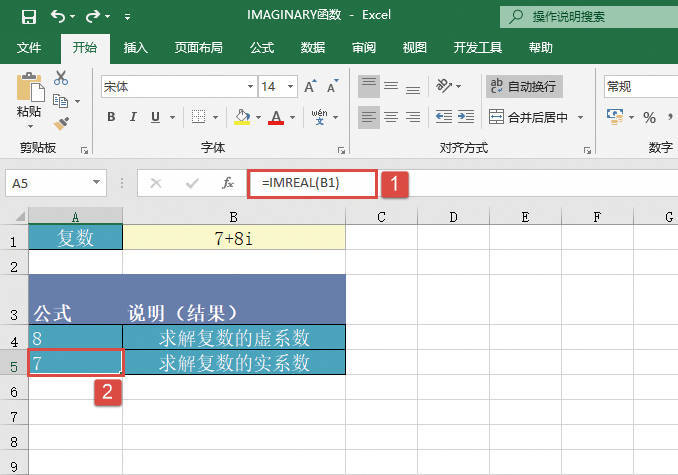The width and height of the screenshot is (678, 475).
Task: Click the Cut scissors icon
Action: click(61, 78)
